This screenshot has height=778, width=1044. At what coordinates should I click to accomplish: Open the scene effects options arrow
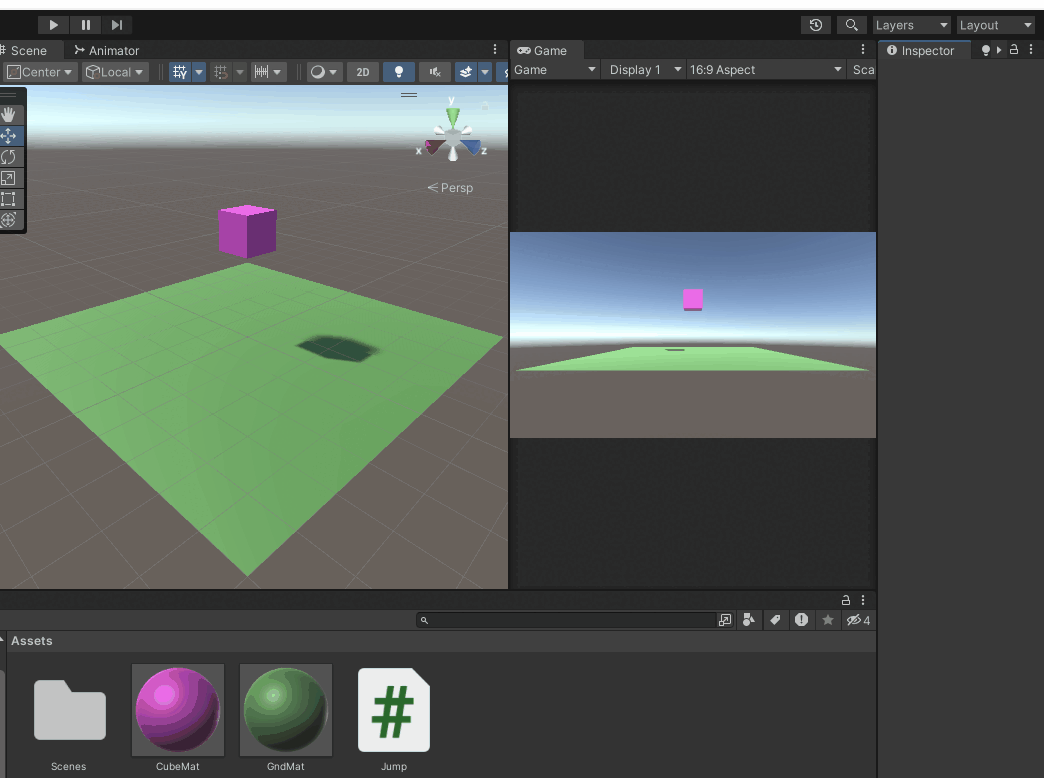click(485, 72)
